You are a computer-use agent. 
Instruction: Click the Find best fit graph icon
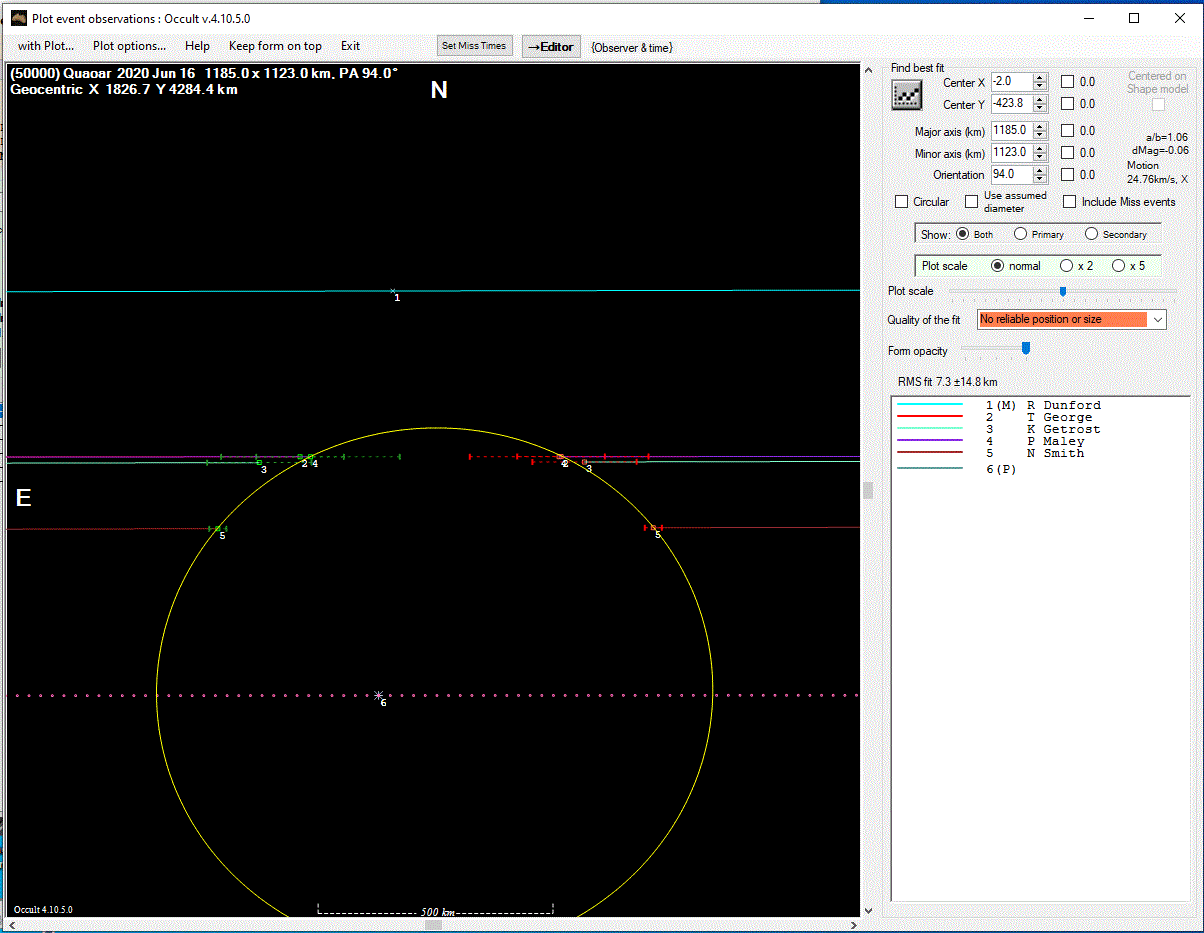[907, 94]
